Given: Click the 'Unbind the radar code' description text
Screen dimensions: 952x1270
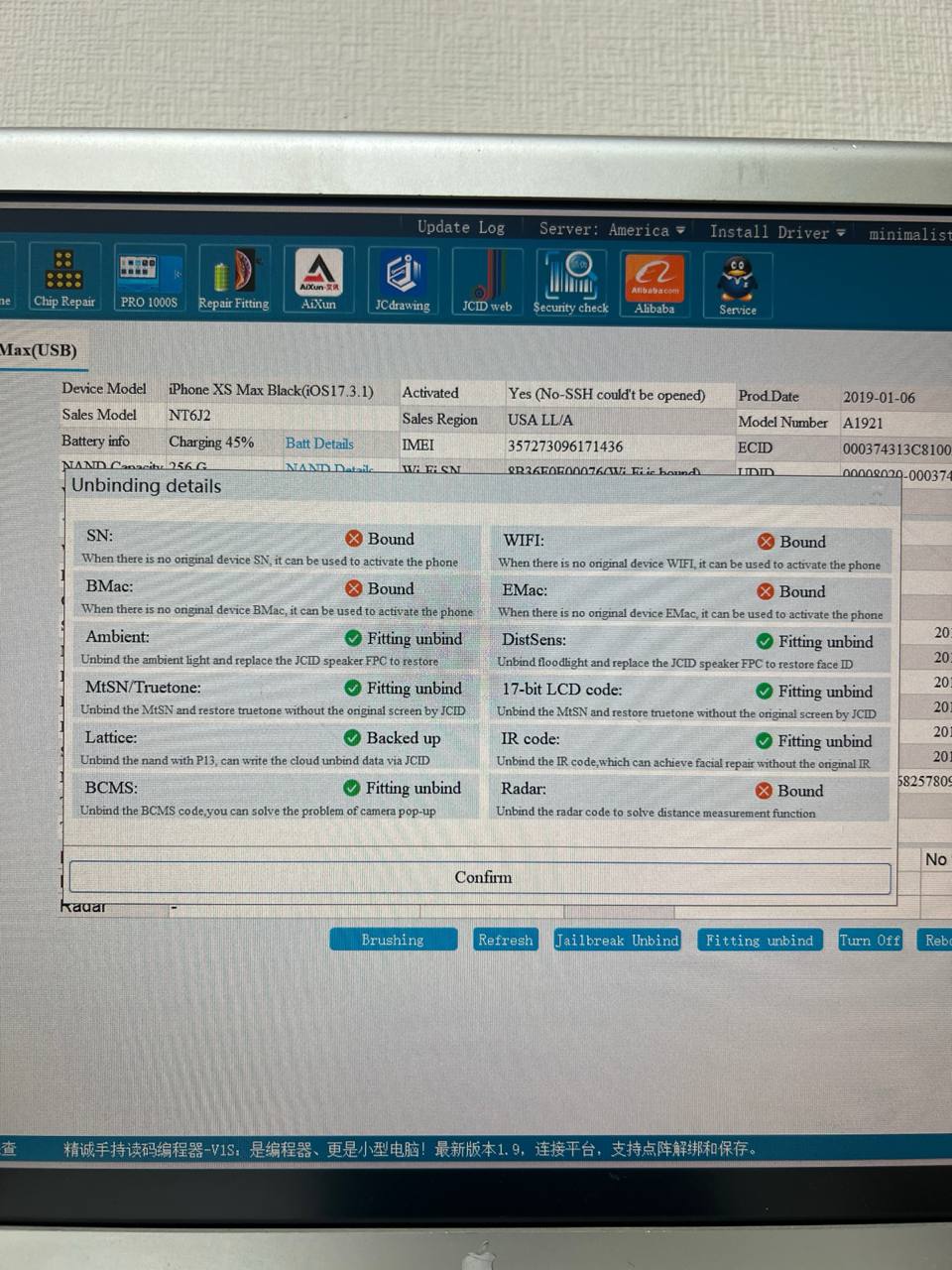Looking at the screenshot, I should (x=655, y=812).
